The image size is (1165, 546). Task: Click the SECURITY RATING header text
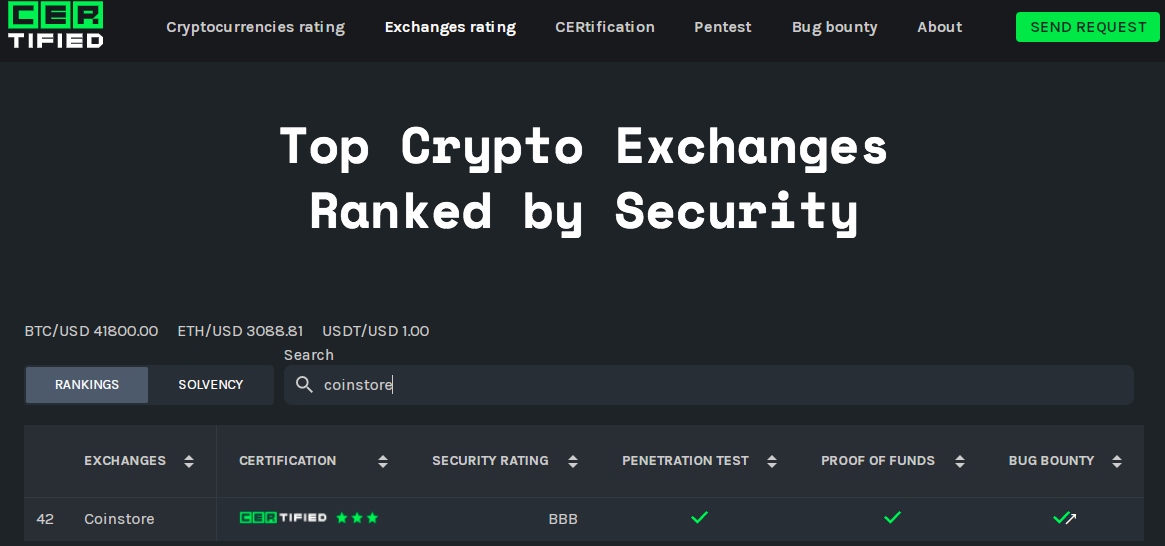(x=490, y=461)
